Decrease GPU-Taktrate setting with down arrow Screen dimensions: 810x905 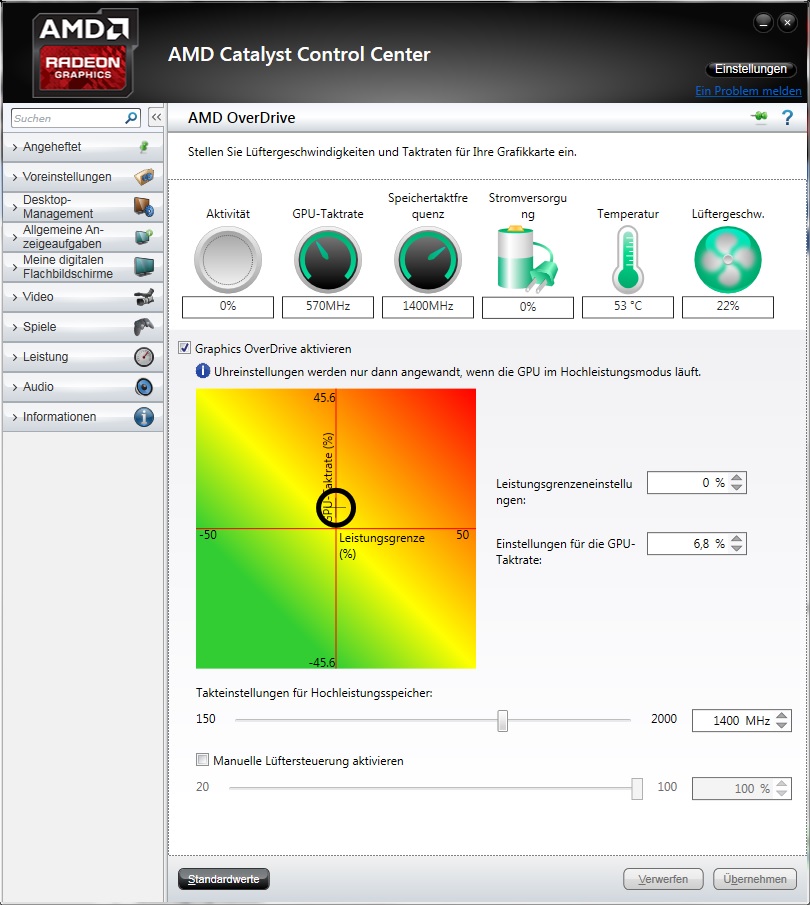click(x=737, y=548)
